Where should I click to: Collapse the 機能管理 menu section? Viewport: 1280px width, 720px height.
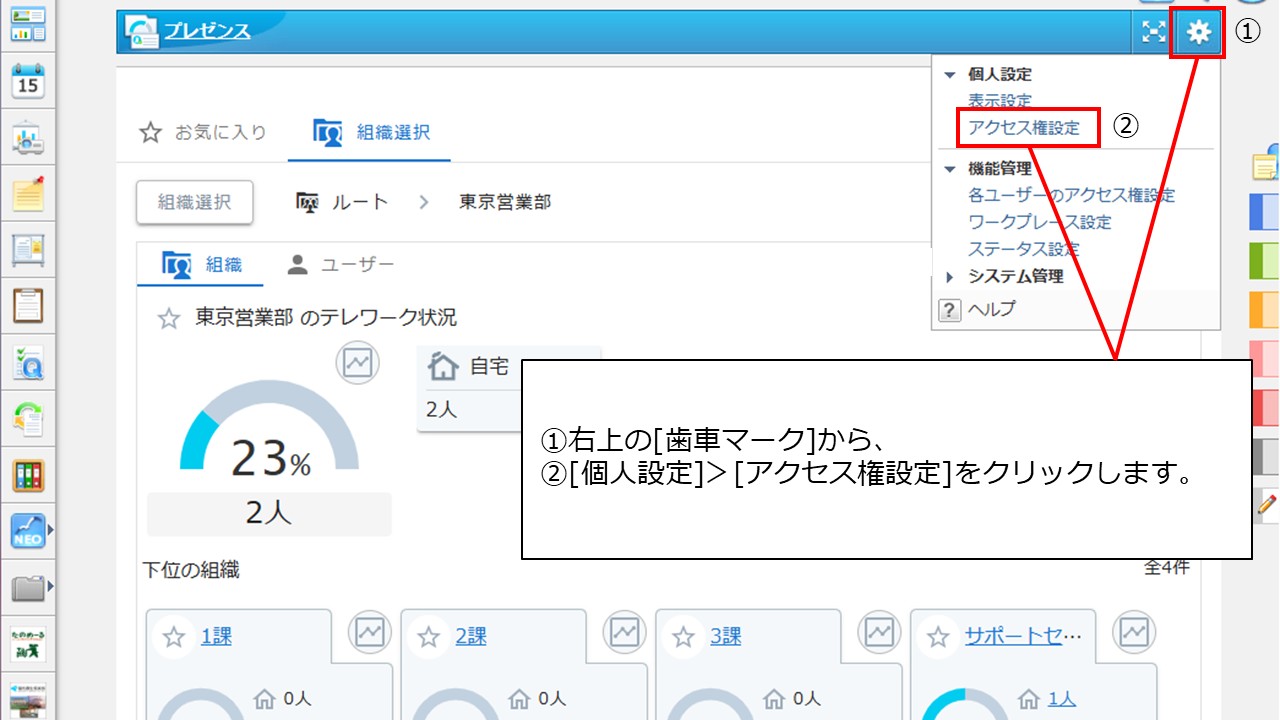pyautogui.click(x=949, y=170)
